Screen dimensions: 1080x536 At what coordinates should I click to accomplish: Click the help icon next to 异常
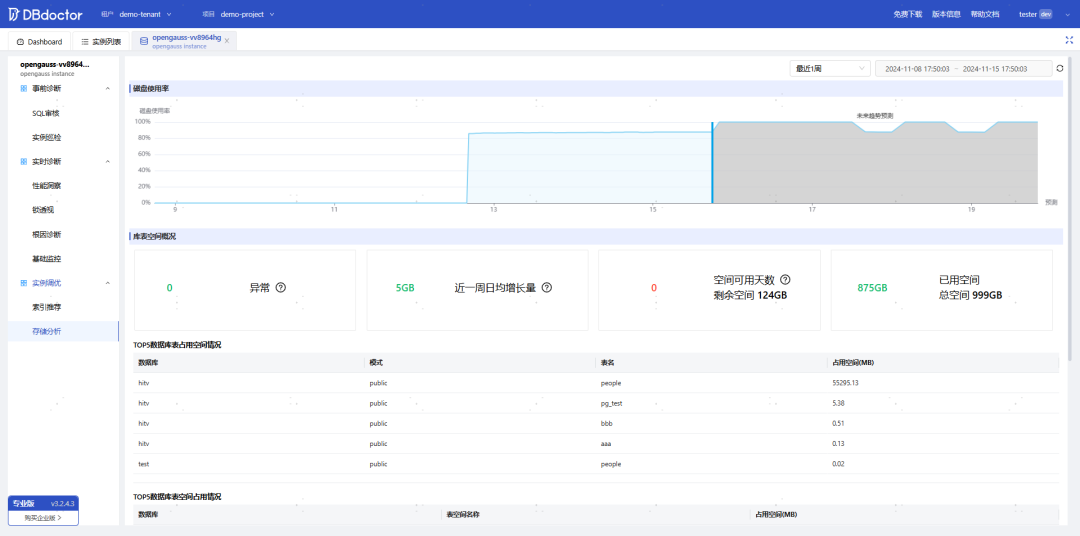click(x=280, y=287)
